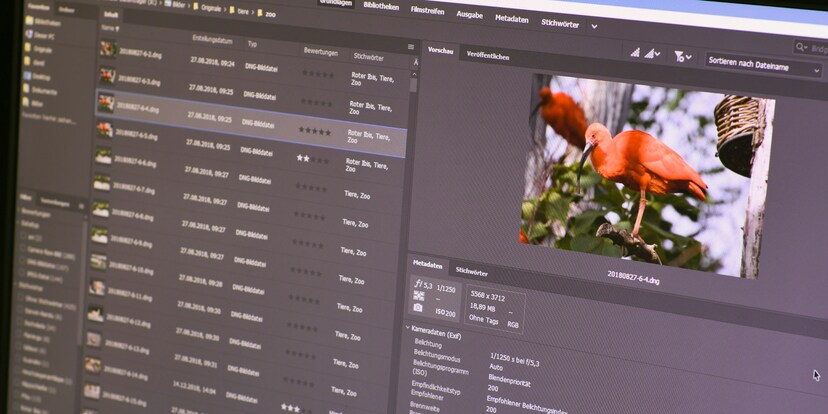Click the filter funnel icon
The image size is (828, 414).
tap(680, 57)
